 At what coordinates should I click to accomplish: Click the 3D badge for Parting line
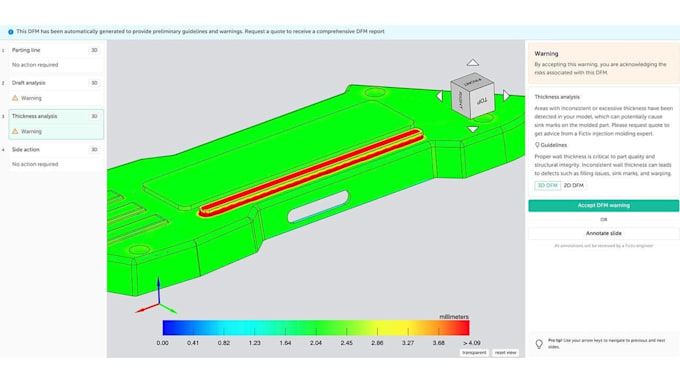(94, 50)
